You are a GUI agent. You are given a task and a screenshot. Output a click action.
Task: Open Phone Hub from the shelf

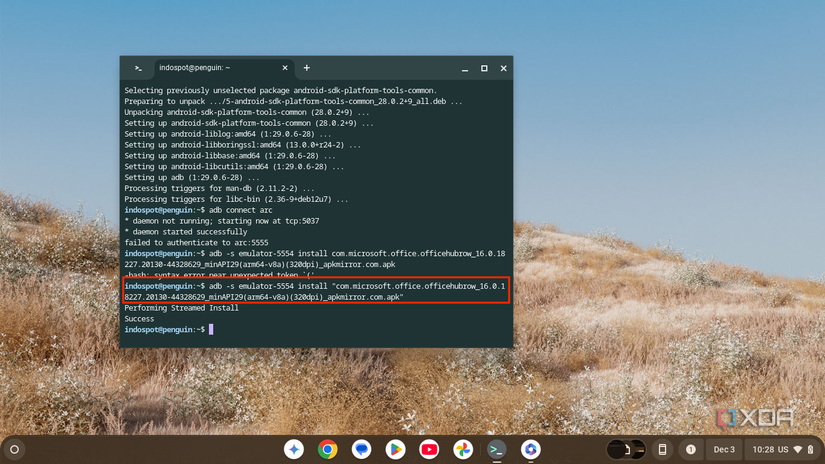(x=662, y=449)
